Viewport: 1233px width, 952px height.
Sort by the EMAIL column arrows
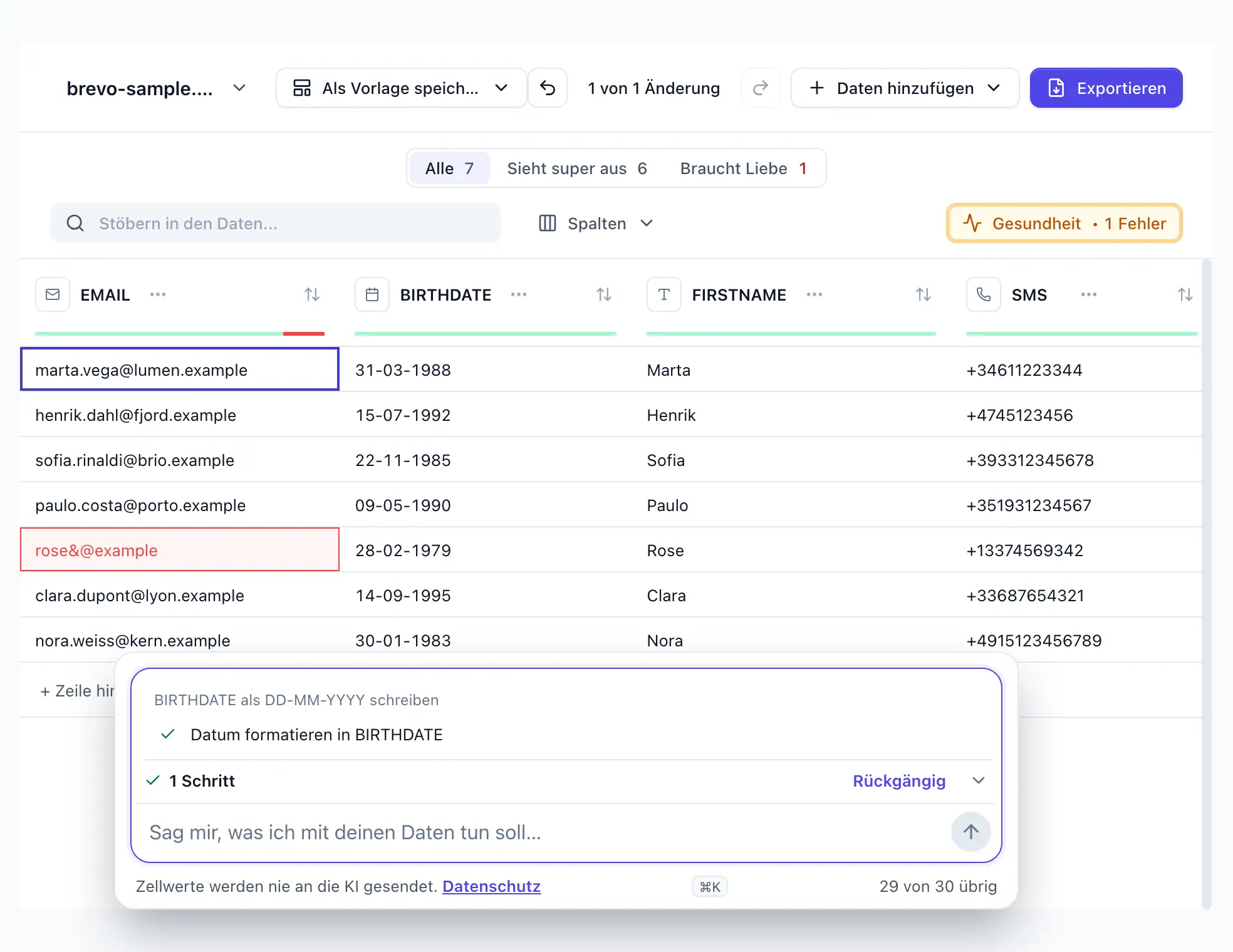[312, 294]
